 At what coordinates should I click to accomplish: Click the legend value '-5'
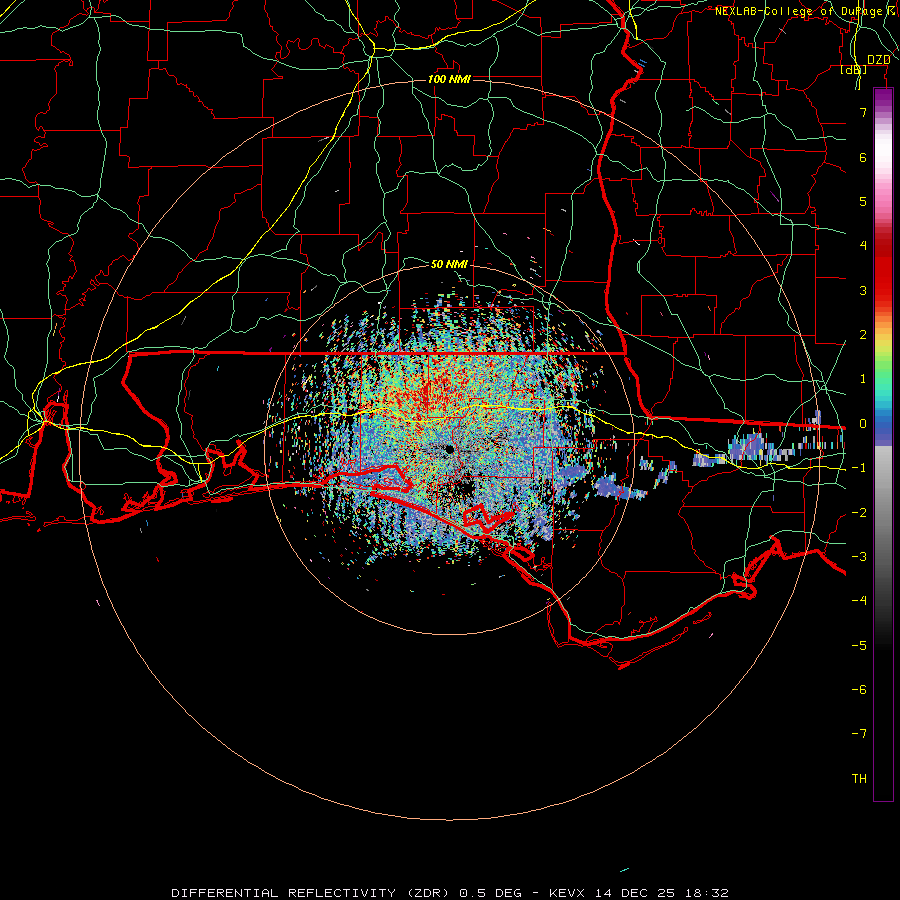tap(859, 646)
